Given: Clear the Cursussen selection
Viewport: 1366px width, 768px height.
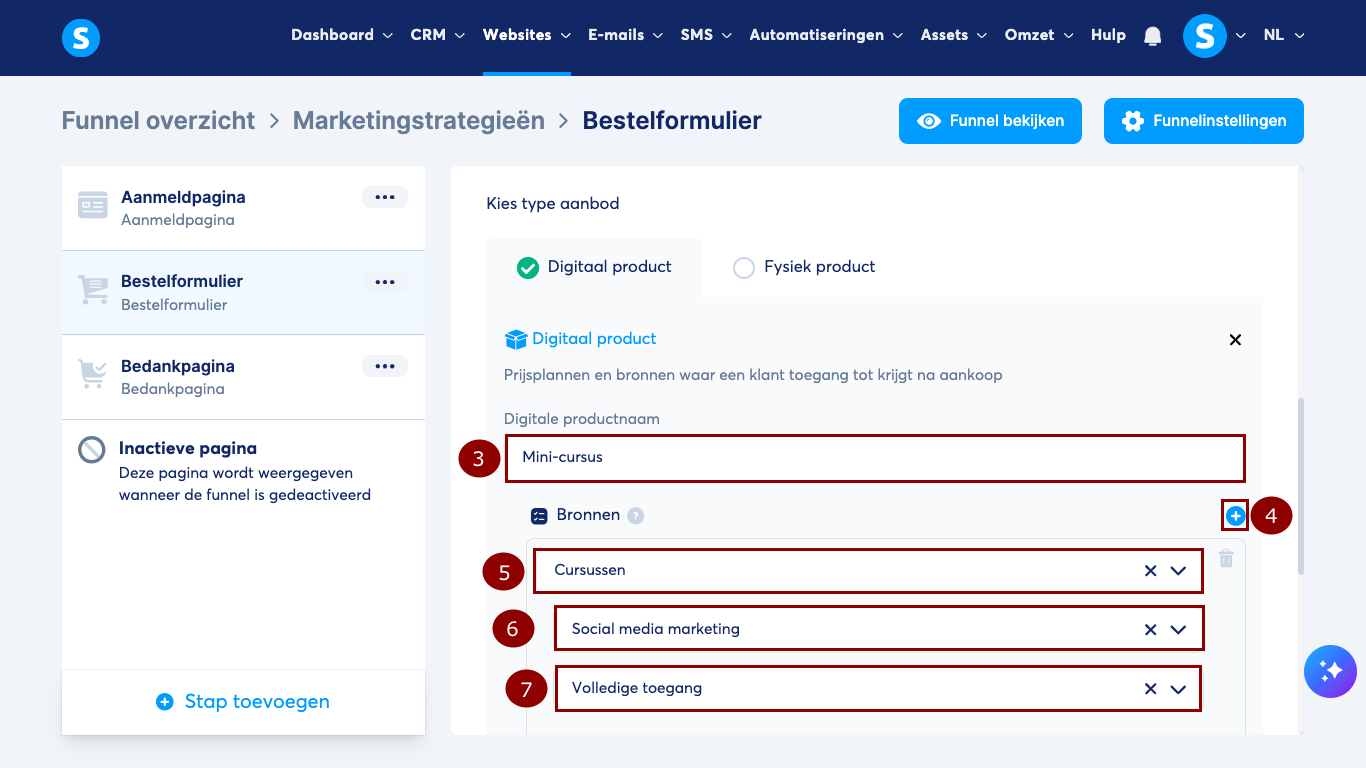Looking at the screenshot, I should (1150, 571).
